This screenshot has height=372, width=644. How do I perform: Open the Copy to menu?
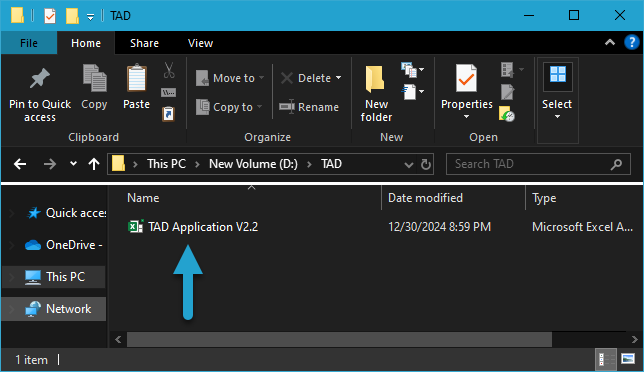[x=229, y=107]
